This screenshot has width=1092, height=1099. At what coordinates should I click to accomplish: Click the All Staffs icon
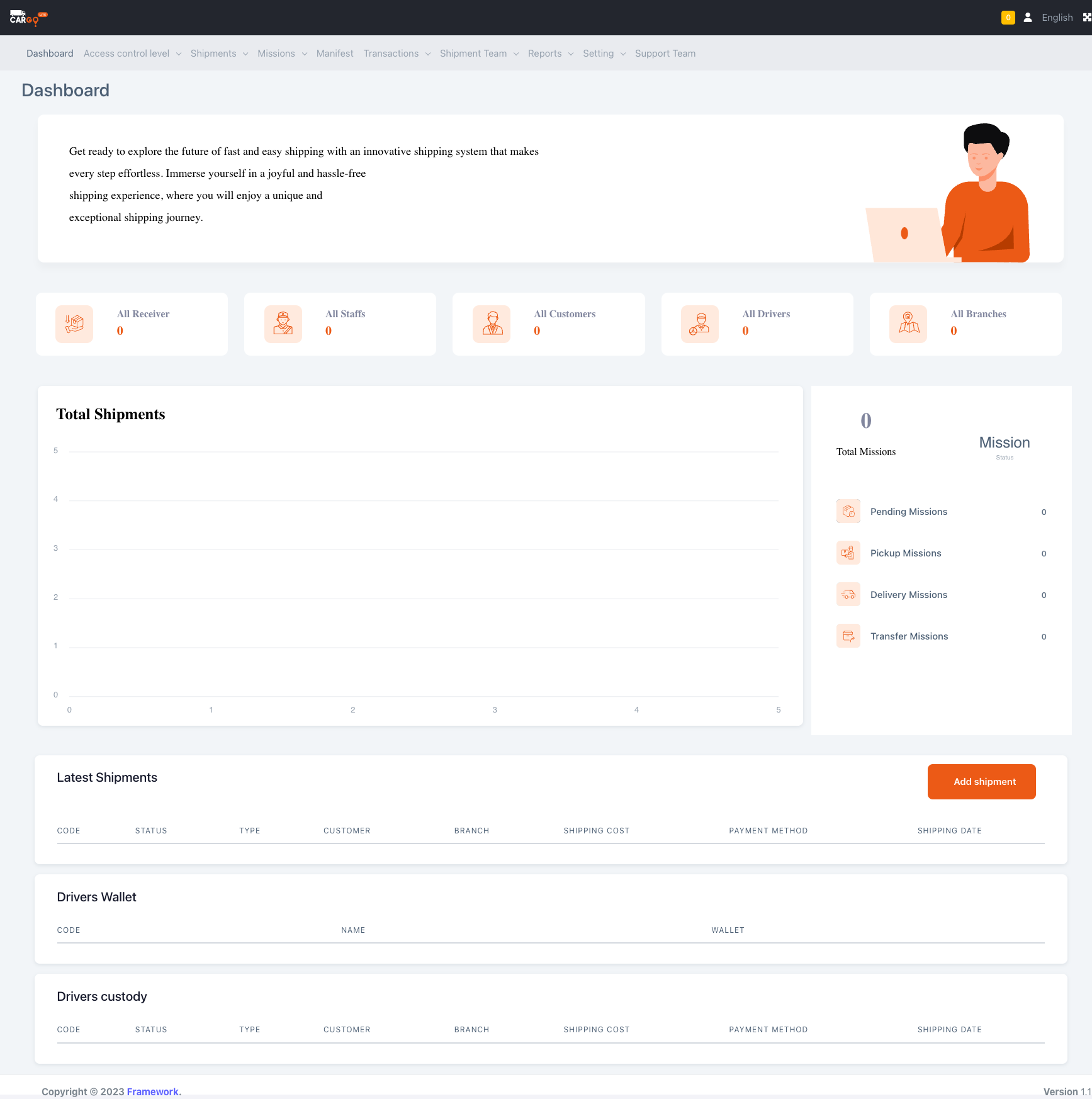(283, 324)
